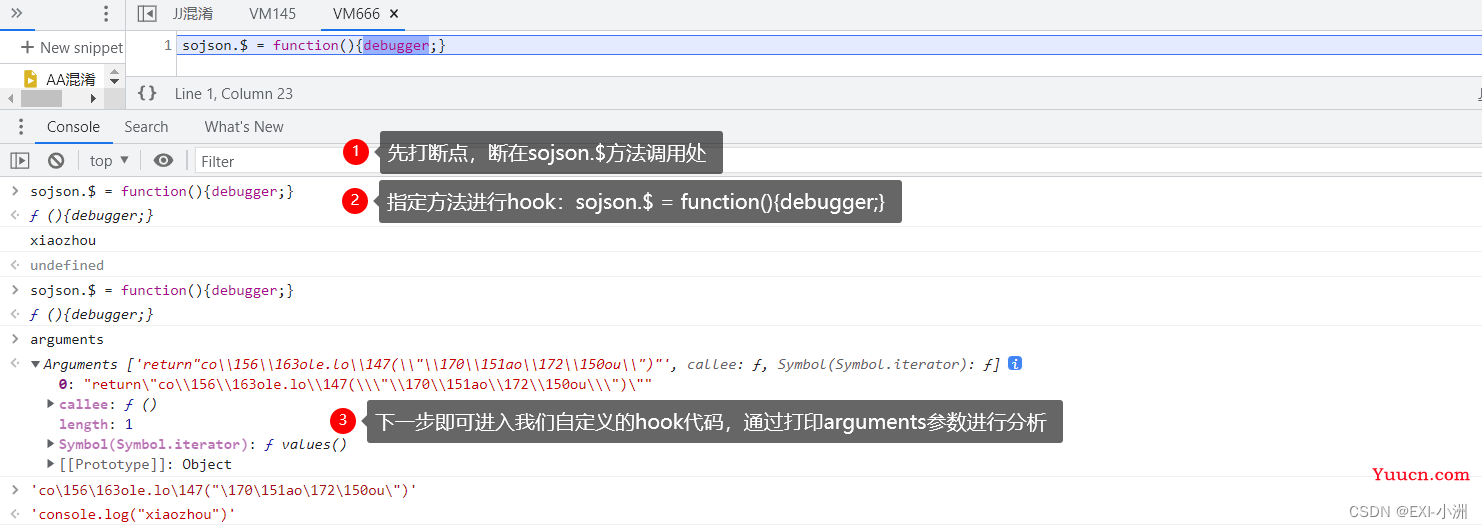The height and width of the screenshot is (529, 1482).
Task: Open the drawer three-dot menu
Action: click(x=20, y=127)
